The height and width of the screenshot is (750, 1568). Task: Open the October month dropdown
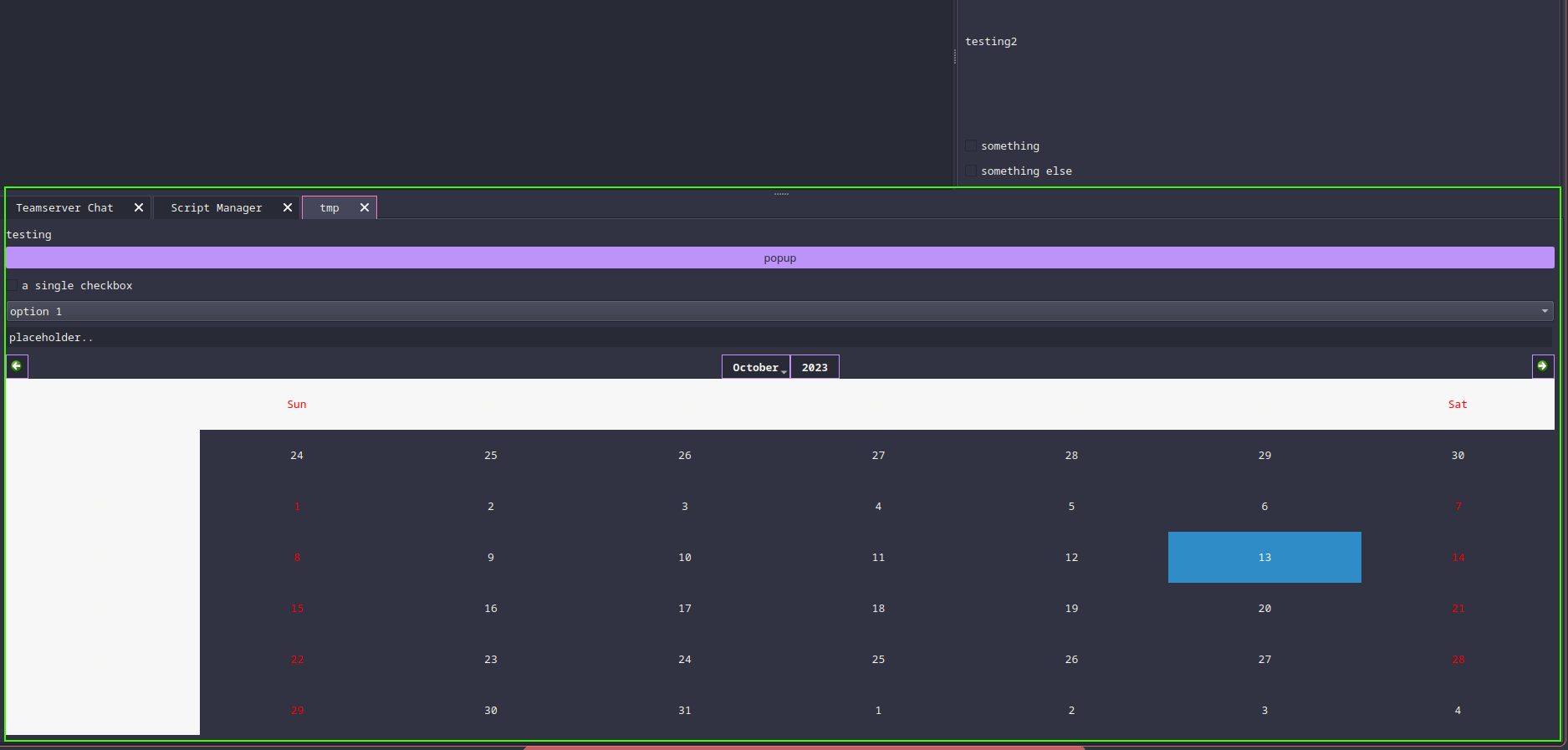click(x=757, y=367)
